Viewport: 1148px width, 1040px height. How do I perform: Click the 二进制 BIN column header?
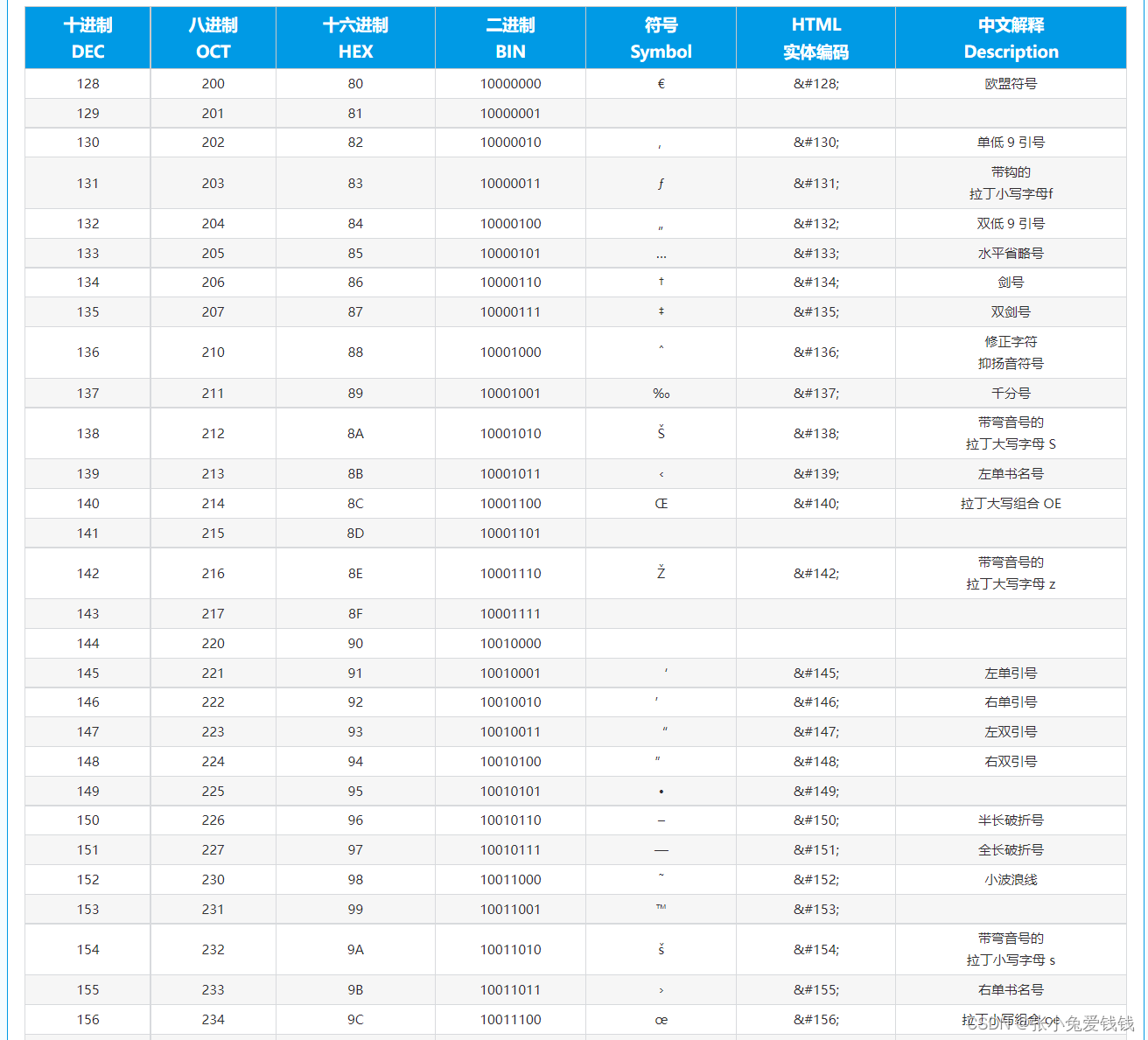510,38
